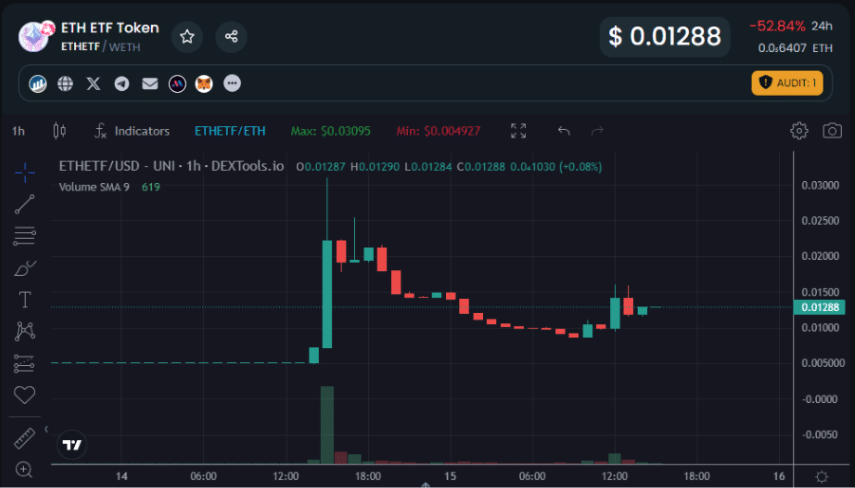The height and width of the screenshot is (488, 855).
Task: Click Max: $0.03095 label
Action: coord(330,131)
